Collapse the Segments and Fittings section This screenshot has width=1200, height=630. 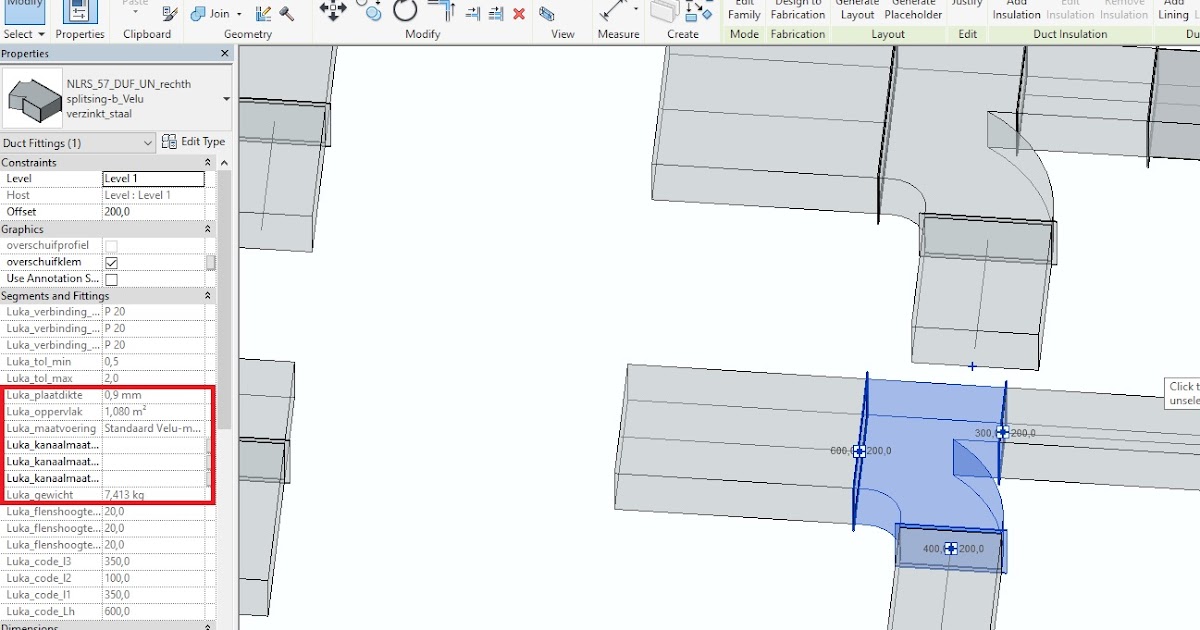pos(207,295)
